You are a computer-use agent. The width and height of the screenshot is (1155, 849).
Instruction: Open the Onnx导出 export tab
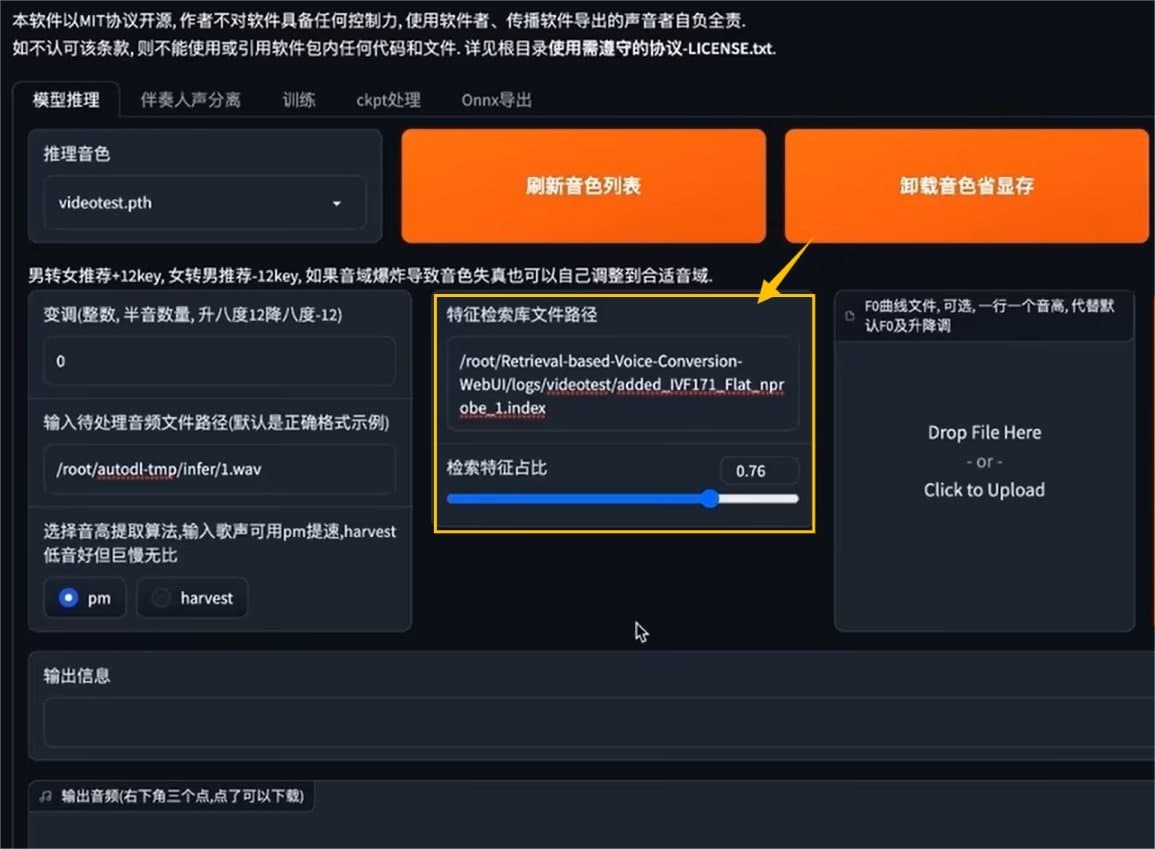click(x=494, y=100)
